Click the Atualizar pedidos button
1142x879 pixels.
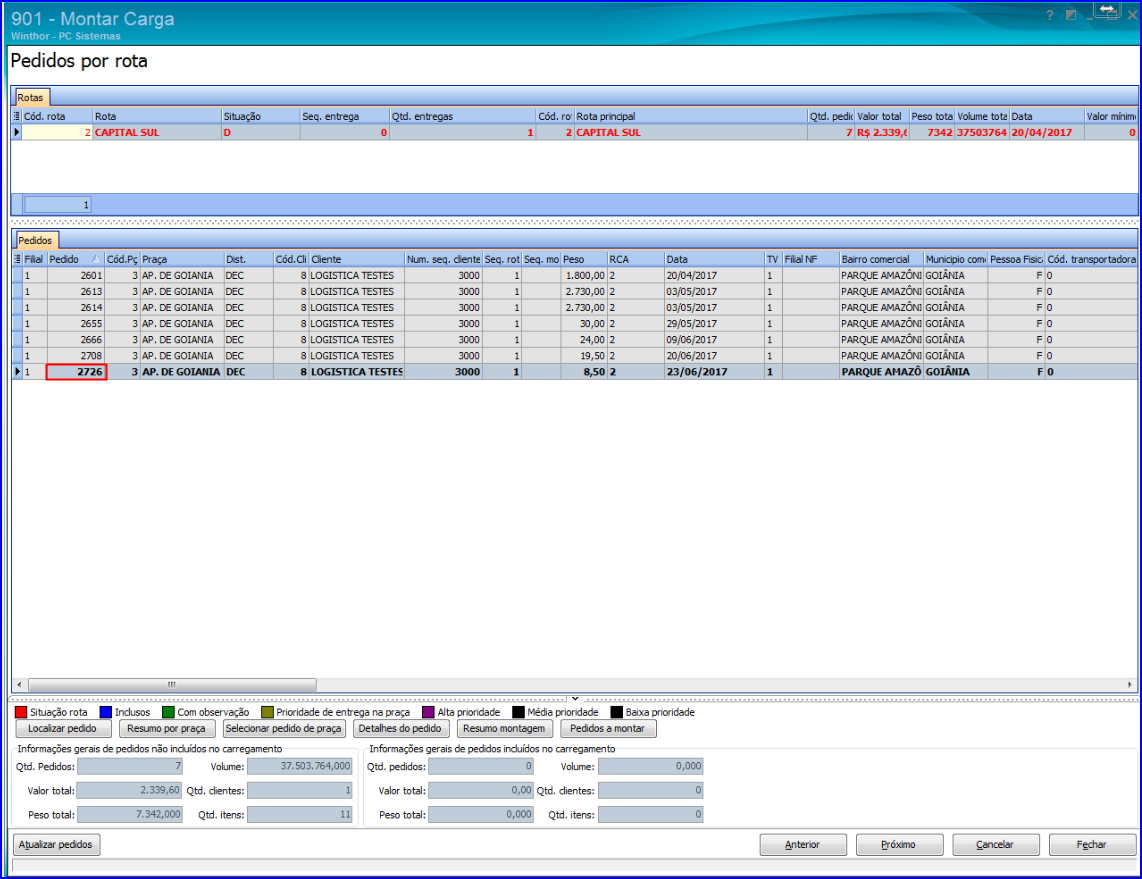click(x=56, y=845)
